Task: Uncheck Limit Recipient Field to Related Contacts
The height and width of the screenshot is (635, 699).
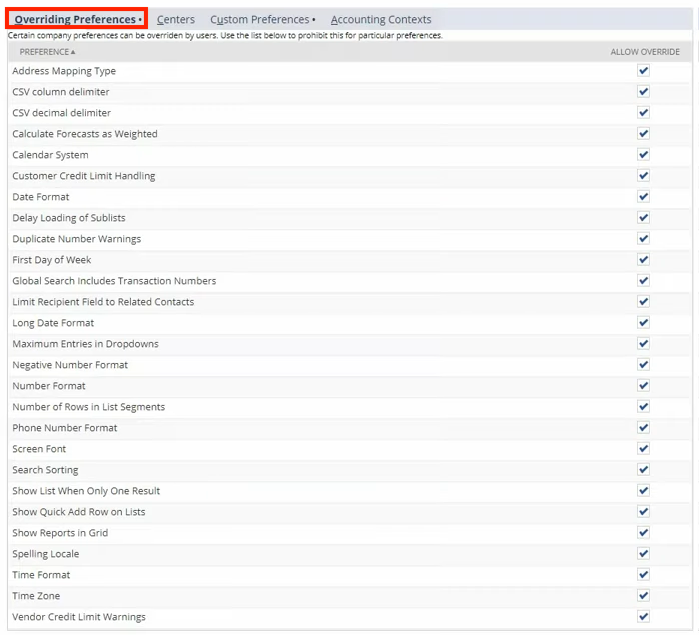Action: (643, 301)
